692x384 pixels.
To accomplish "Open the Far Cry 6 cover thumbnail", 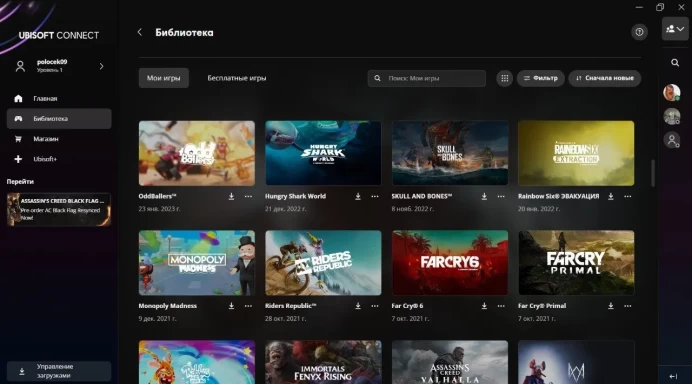I will (x=450, y=263).
